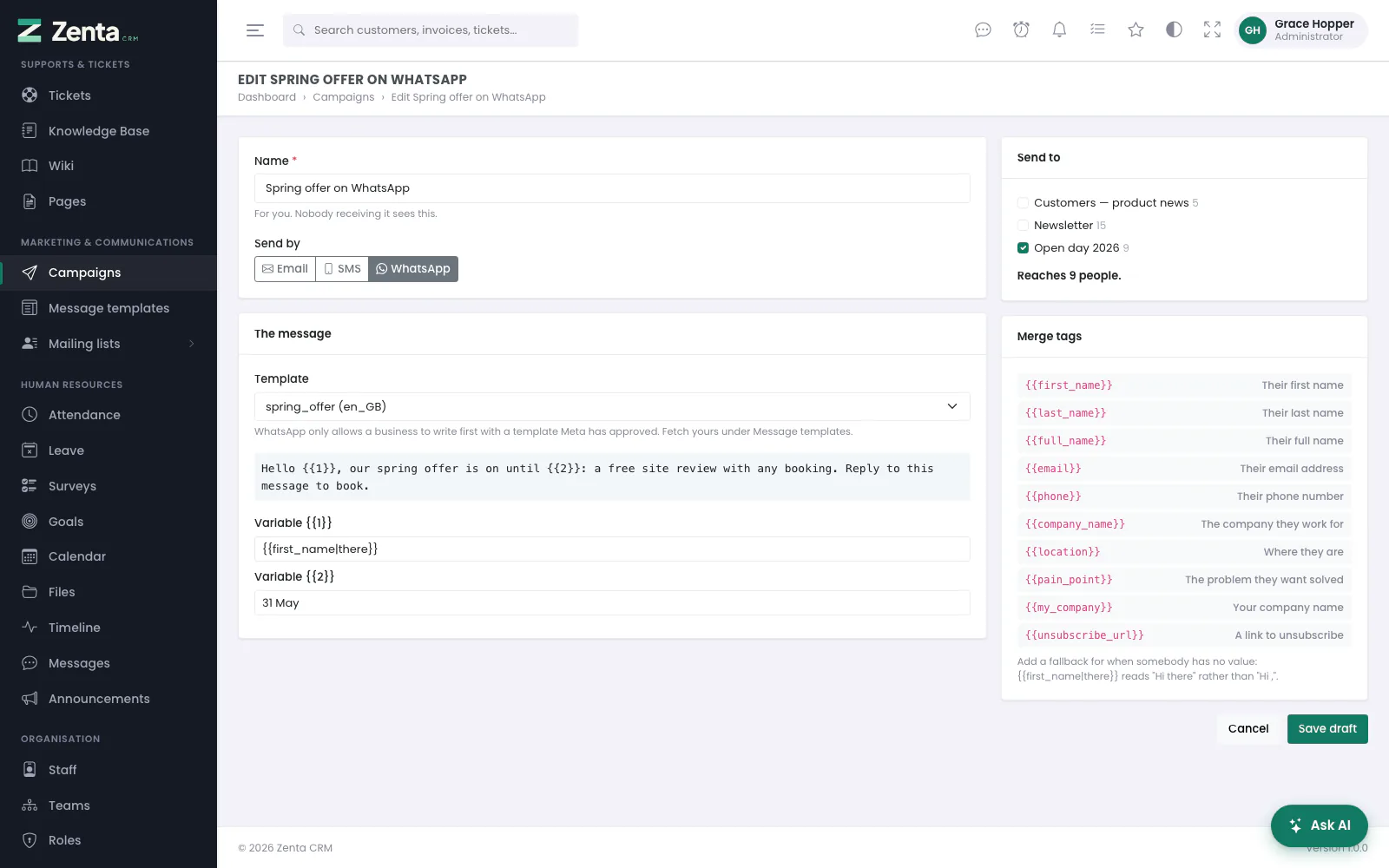Check the Newsletter mailing list
This screenshot has width=1389, height=868.
tap(1023, 226)
